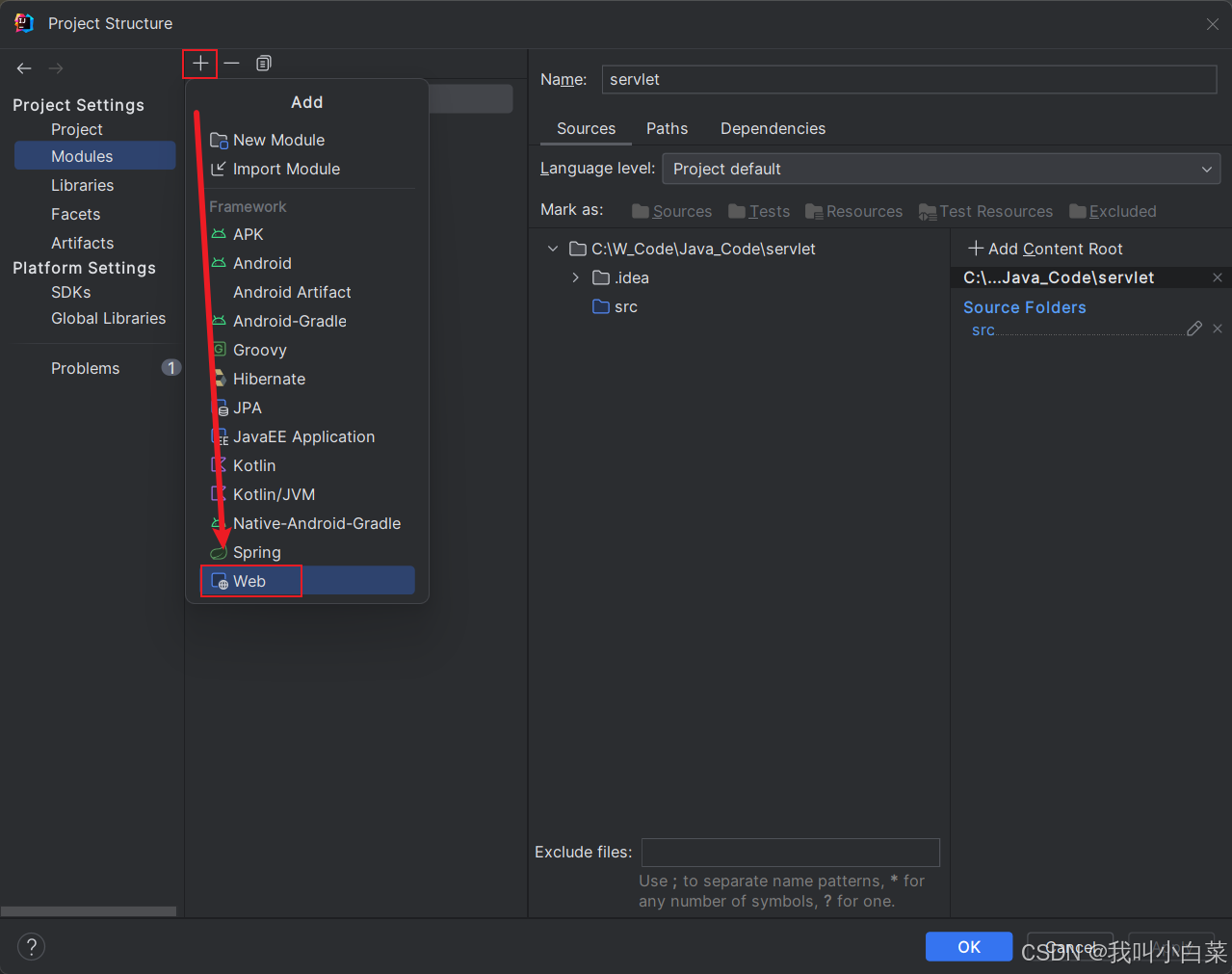
Task: Go back with the left arrow icon
Action: tap(24, 68)
